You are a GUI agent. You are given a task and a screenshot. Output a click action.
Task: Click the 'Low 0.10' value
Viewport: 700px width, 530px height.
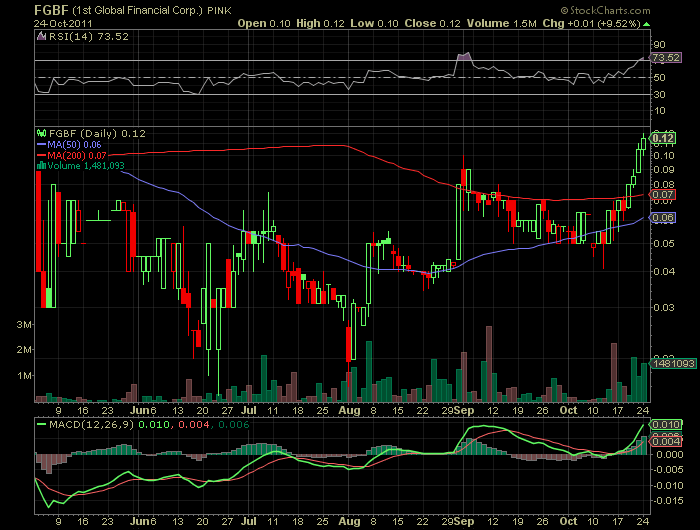tap(374, 24)
